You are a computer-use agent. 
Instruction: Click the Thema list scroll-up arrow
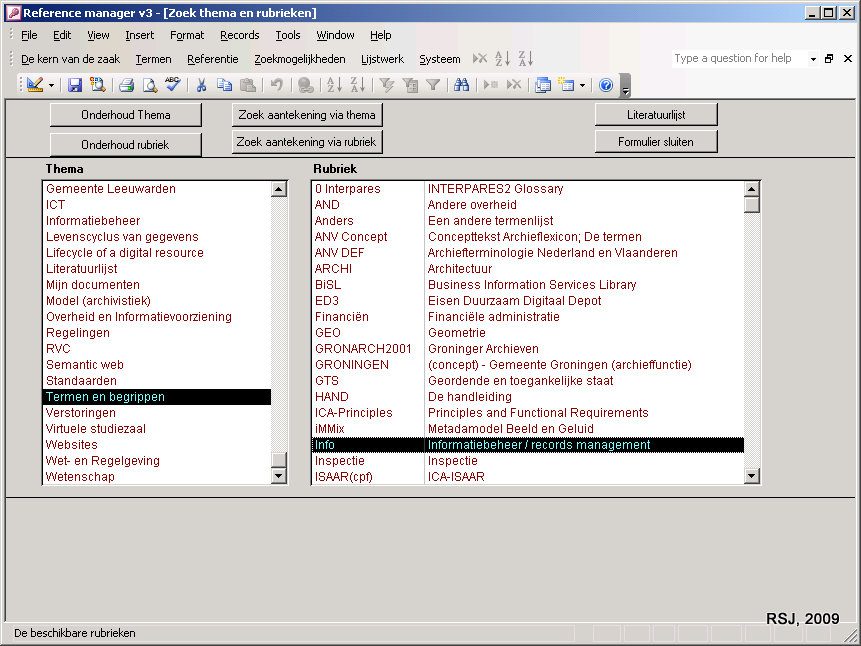click(279, 189)
